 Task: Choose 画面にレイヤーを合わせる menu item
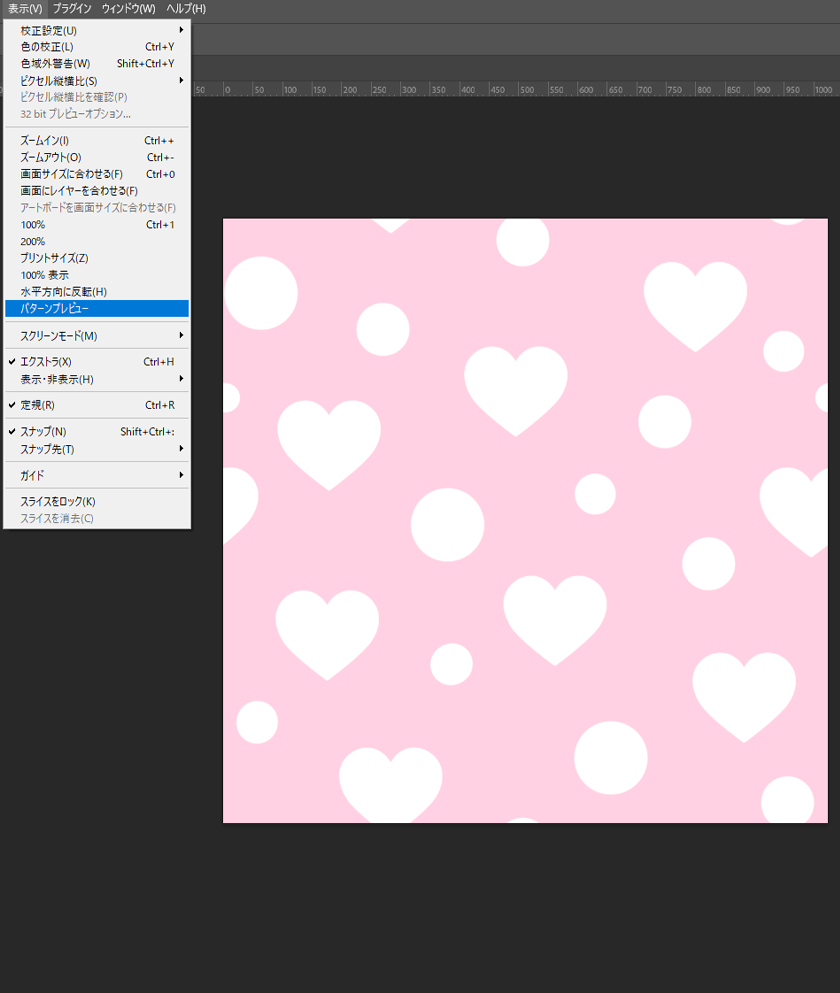(79, 191)
